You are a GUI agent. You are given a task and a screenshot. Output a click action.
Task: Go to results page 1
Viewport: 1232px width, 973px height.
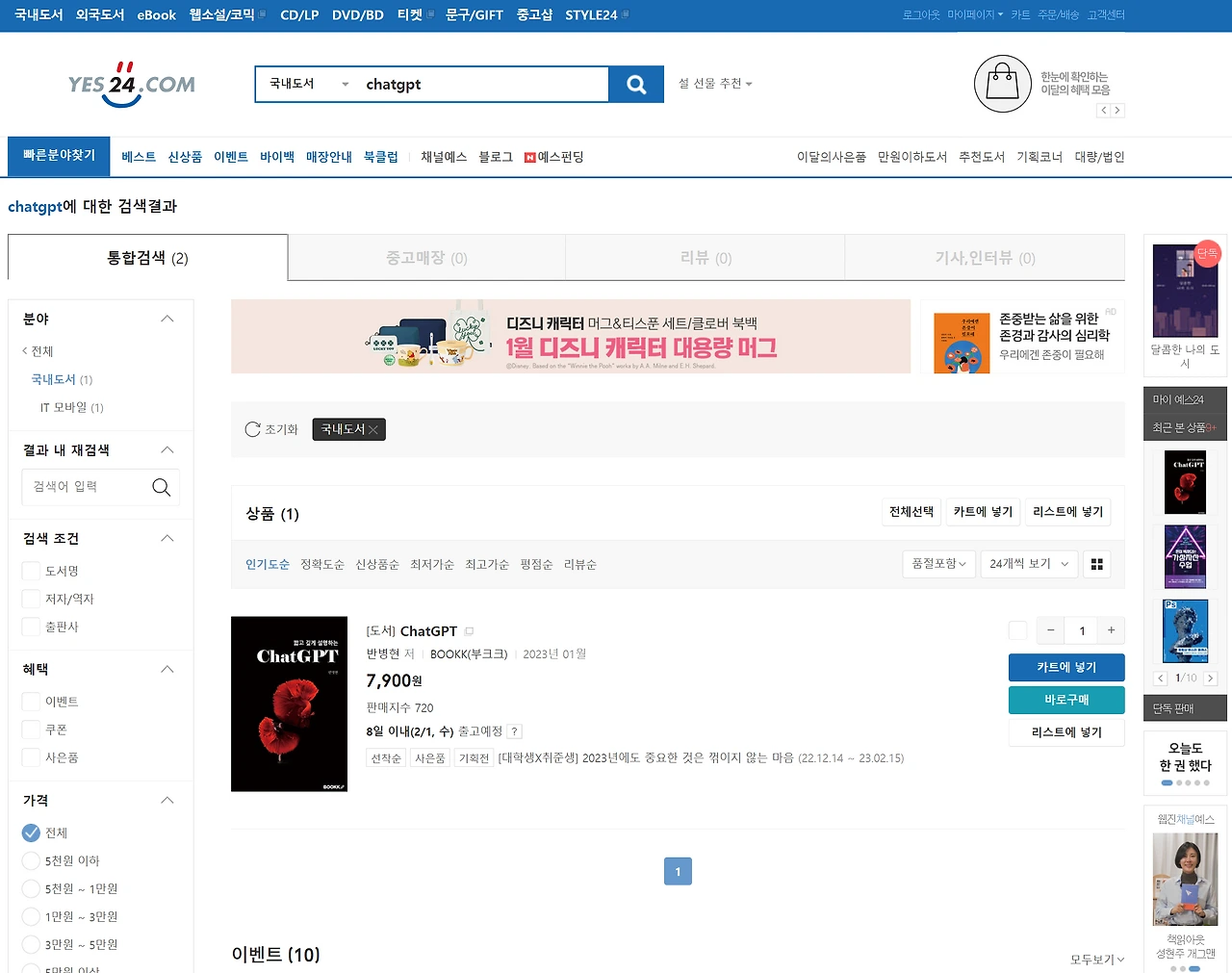(678, 872)
